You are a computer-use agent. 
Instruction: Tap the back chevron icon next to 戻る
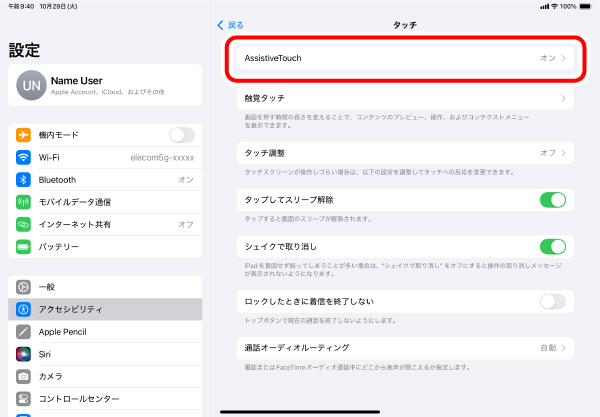pyautogui.click(x=220, y=25)
